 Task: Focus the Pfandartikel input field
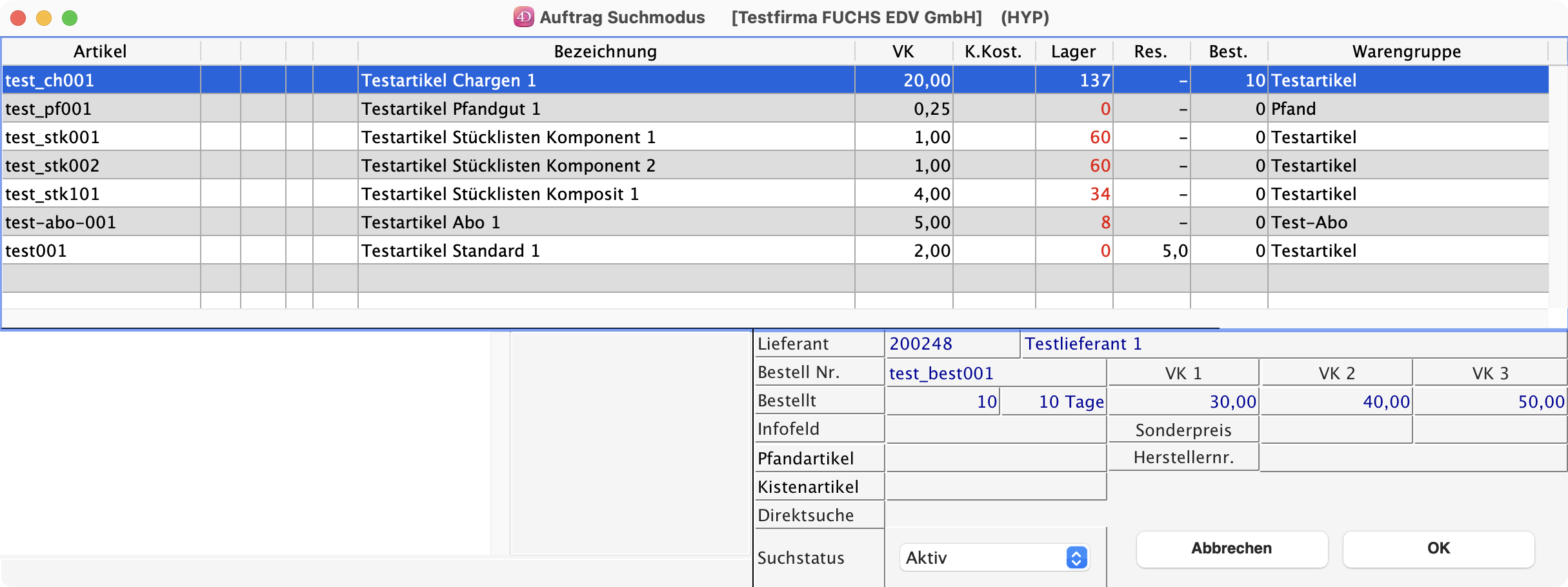(995, 459)
